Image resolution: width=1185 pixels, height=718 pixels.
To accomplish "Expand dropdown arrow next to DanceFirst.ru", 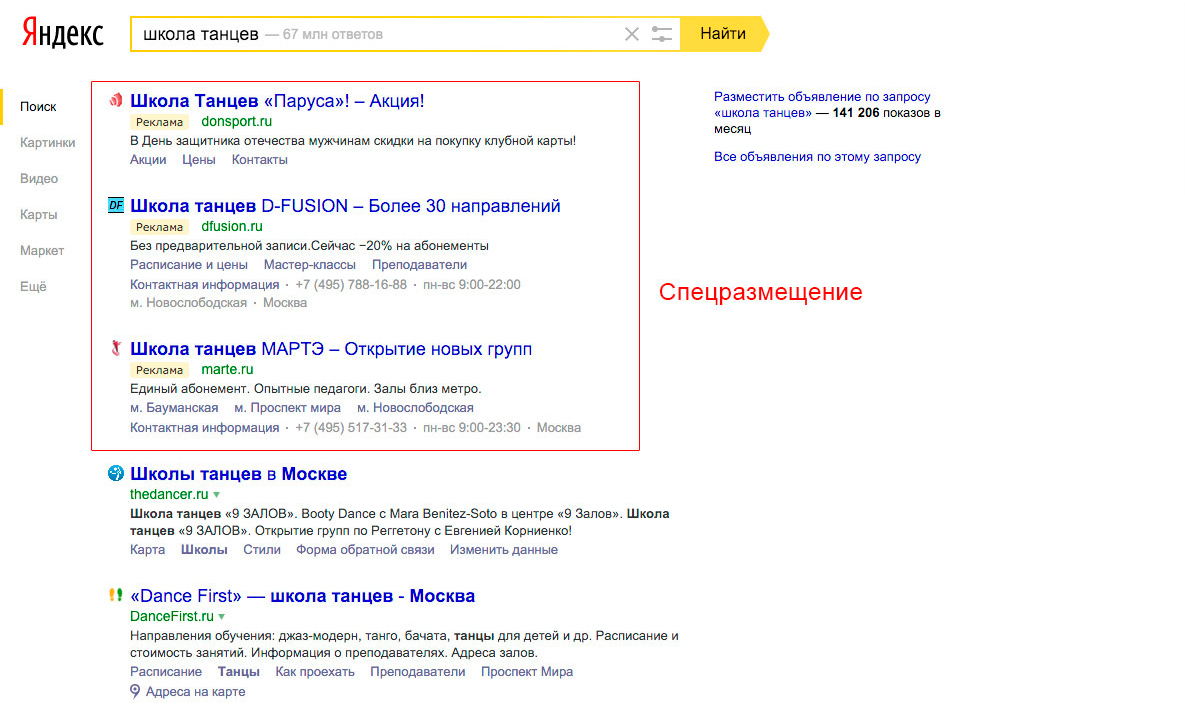I will tap(222, 617).
